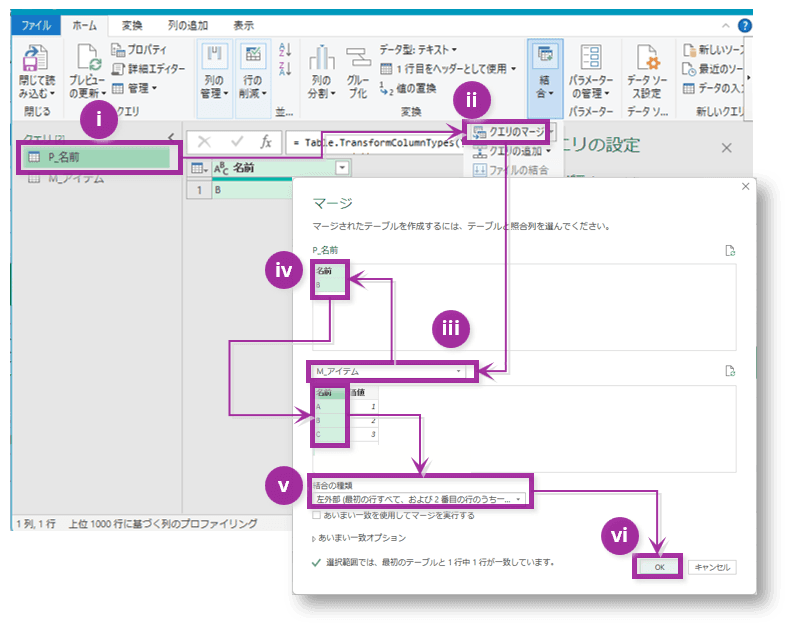Open 最近のソース

[713, 69]
